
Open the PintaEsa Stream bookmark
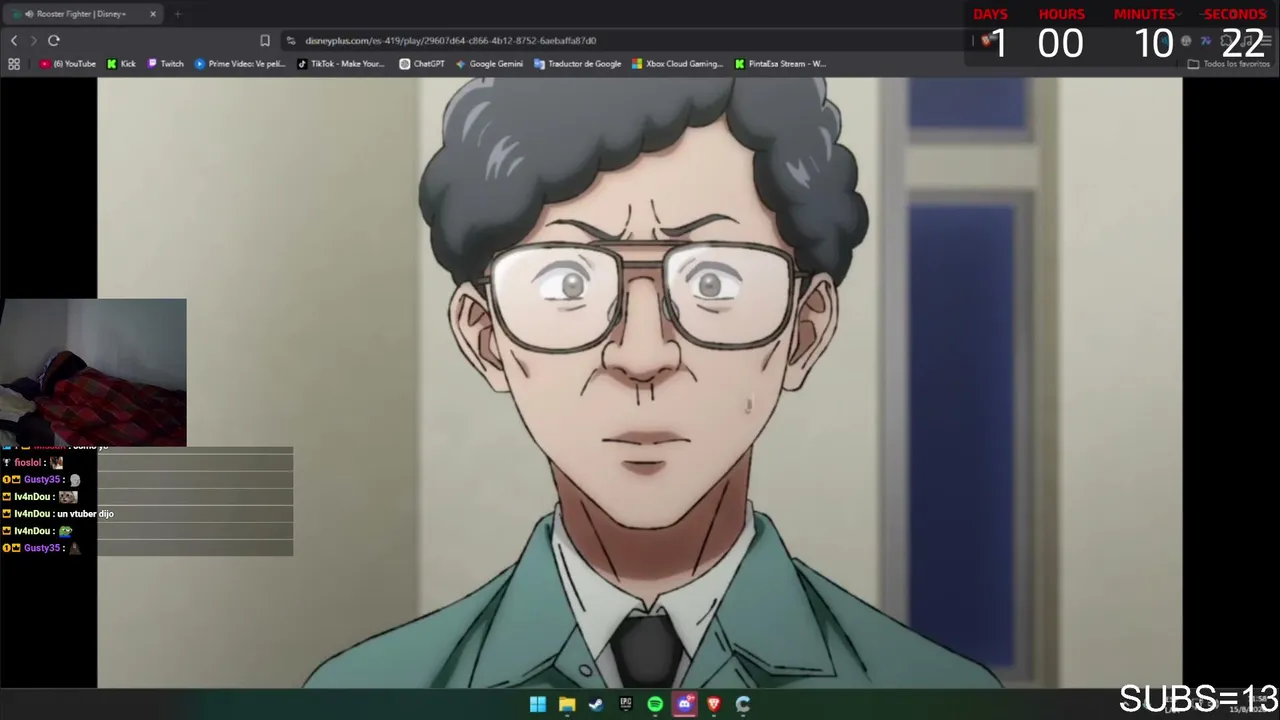[x=781, y=64]
